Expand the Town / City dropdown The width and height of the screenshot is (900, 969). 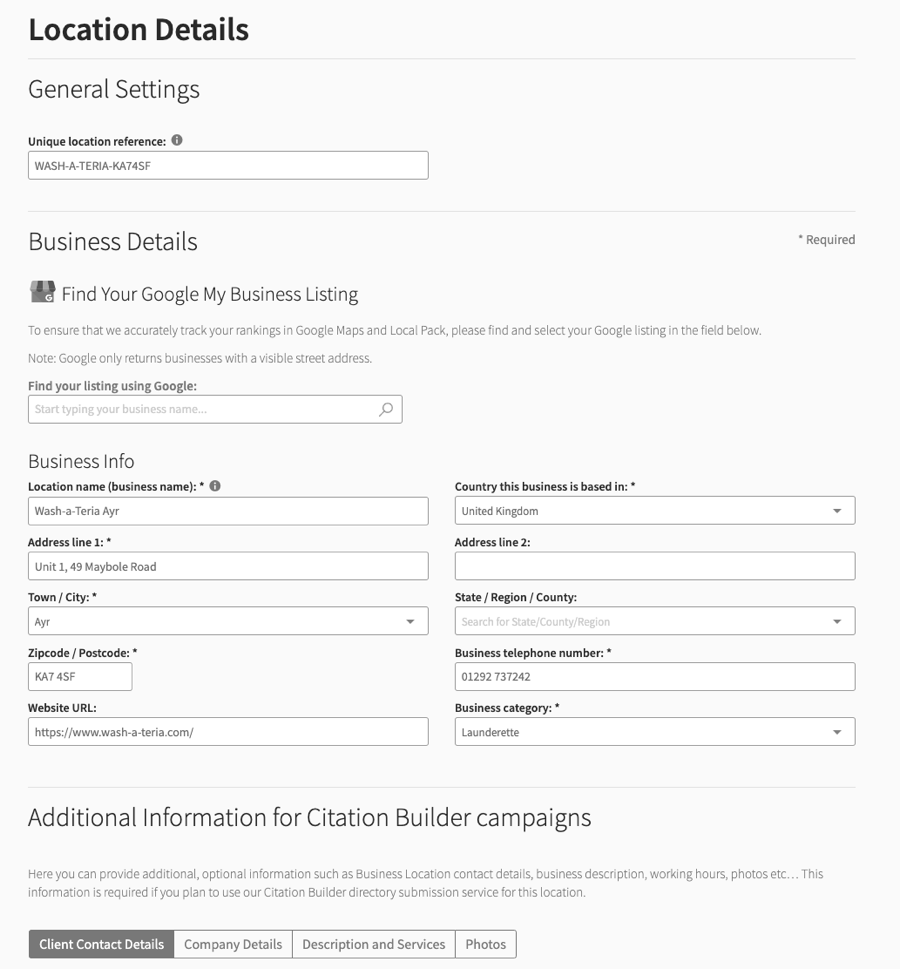pos(410,621)
